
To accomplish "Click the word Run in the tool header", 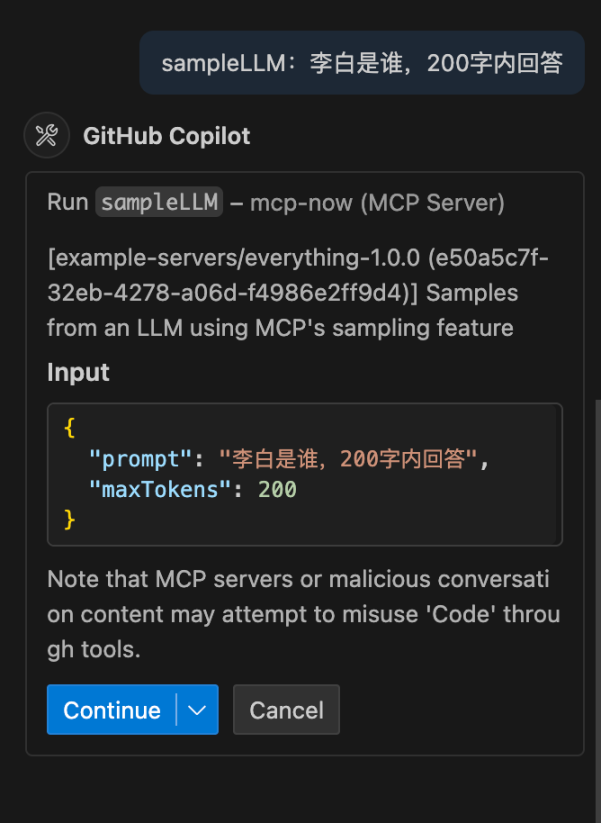I will click(67, 202).
